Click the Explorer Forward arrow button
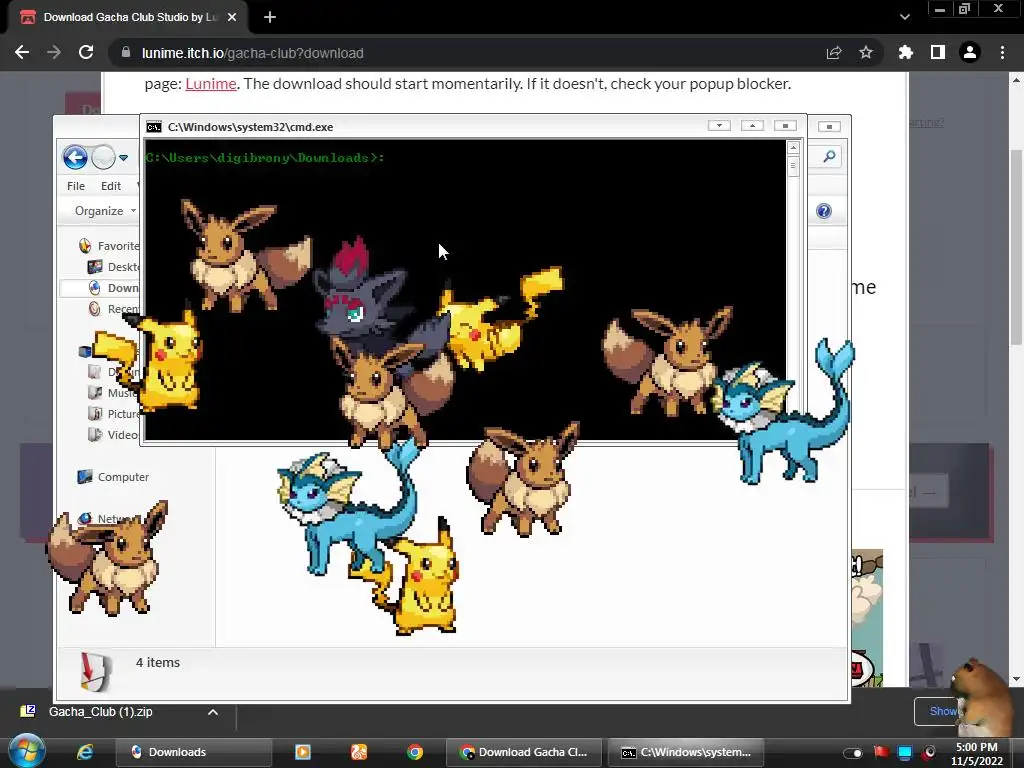Screen dimensions: 1024x768 pyautogui.click(x=103, y=157)
